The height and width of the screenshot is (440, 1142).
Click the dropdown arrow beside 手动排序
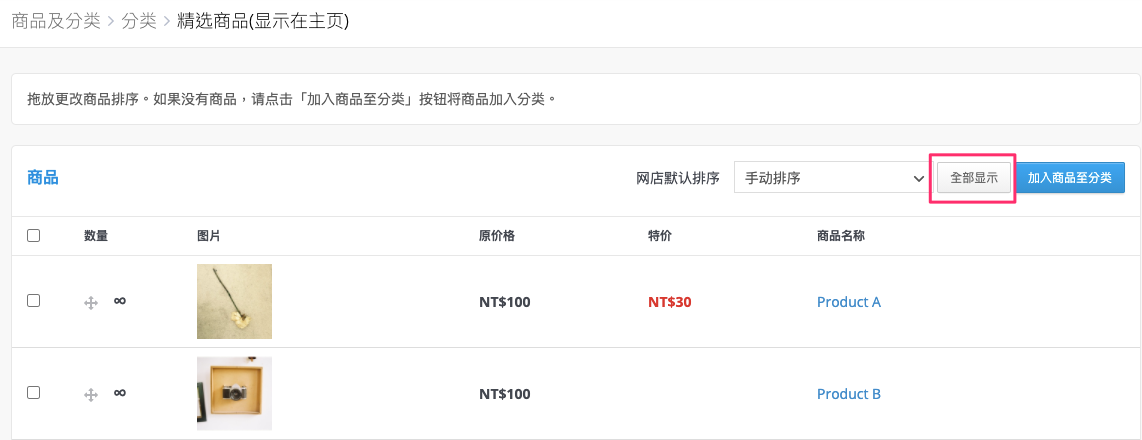(x=918, y=178)
